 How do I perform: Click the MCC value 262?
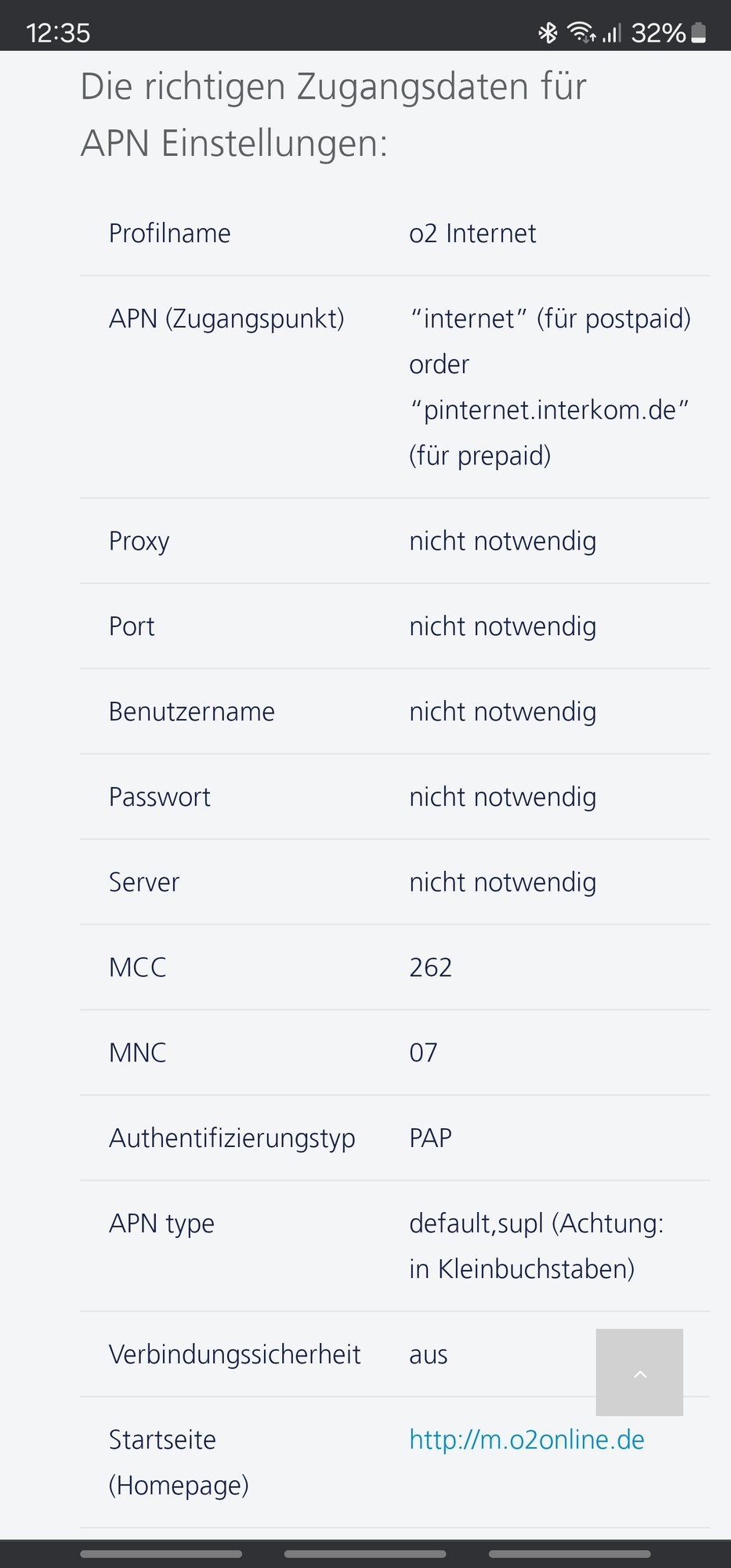430,967
